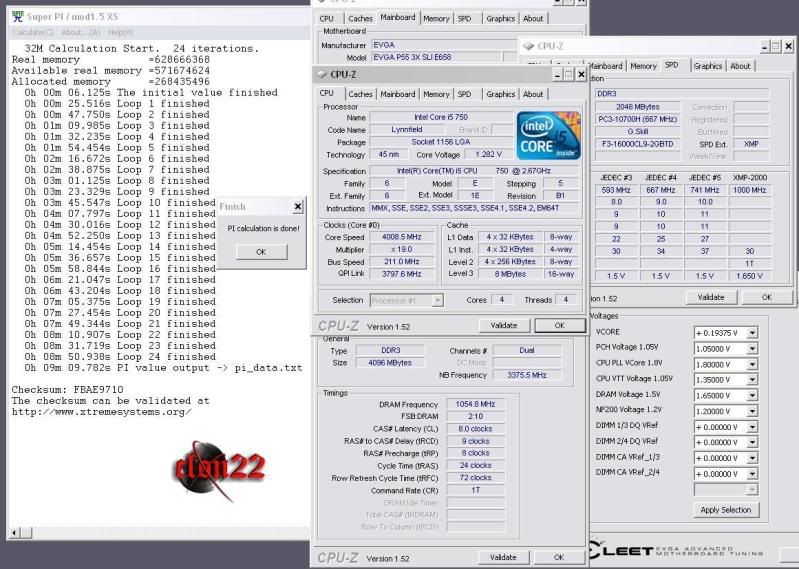Open the Calculate menu in Super PI
The width and height of the screenshot is (799, 569).
click(33, 32)
